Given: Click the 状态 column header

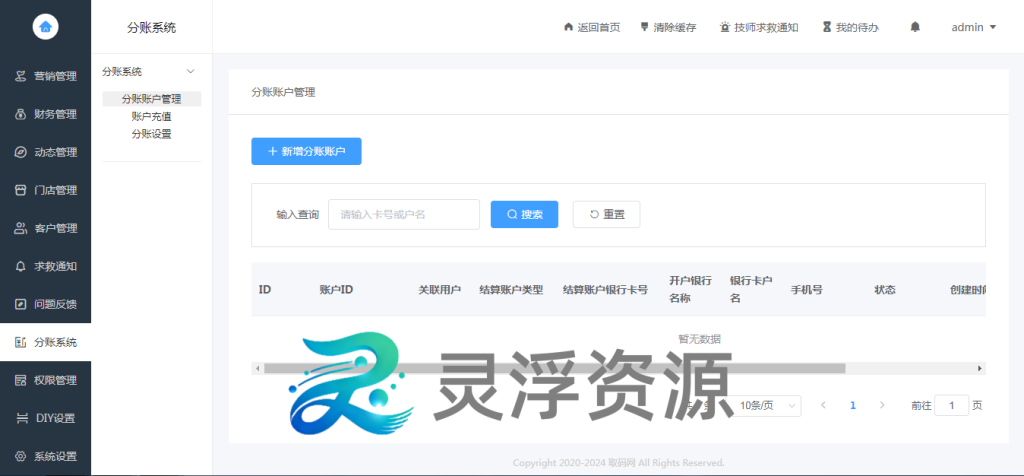Looking at the screenshot, I should point(885,289).
